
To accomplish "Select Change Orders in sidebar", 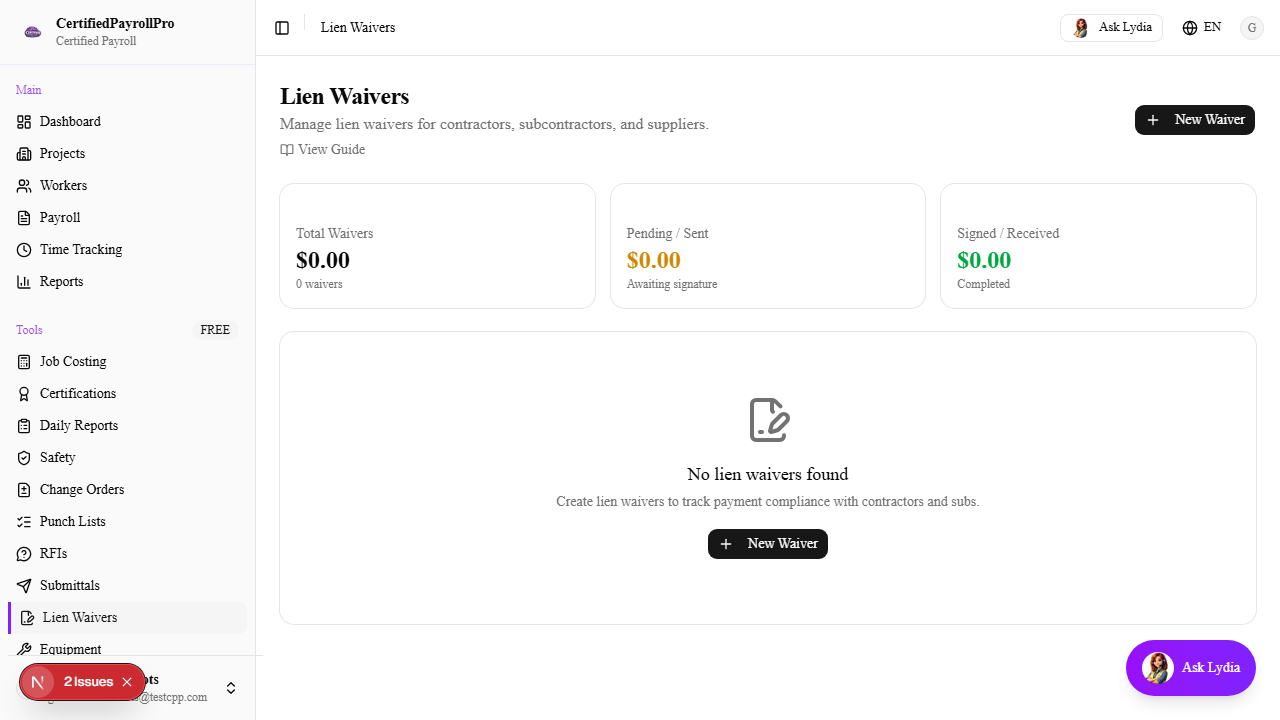I will click(x=82, y=490).
